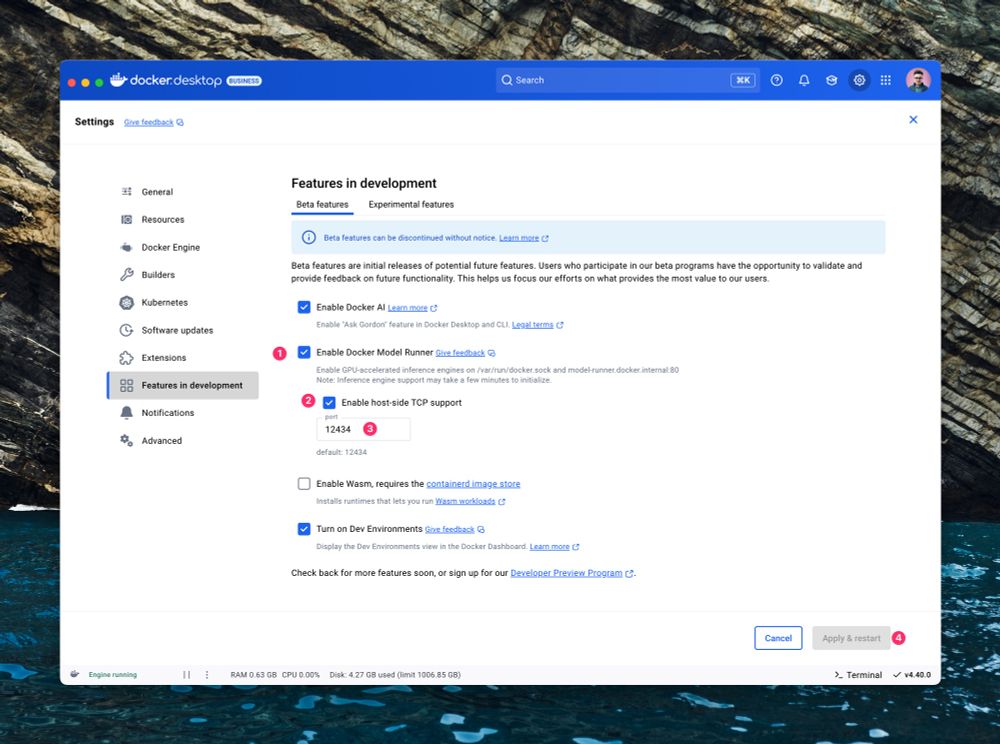This screenshot has width=1000, height=744.
Task: Click the Kubernetes wheel icon
Action: (127, 303)
